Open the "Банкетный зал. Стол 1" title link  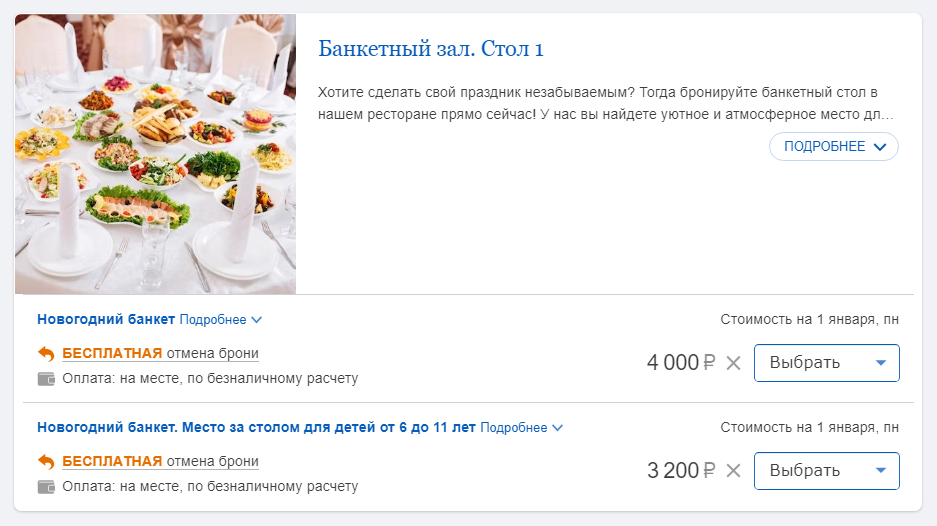(430, 49)
